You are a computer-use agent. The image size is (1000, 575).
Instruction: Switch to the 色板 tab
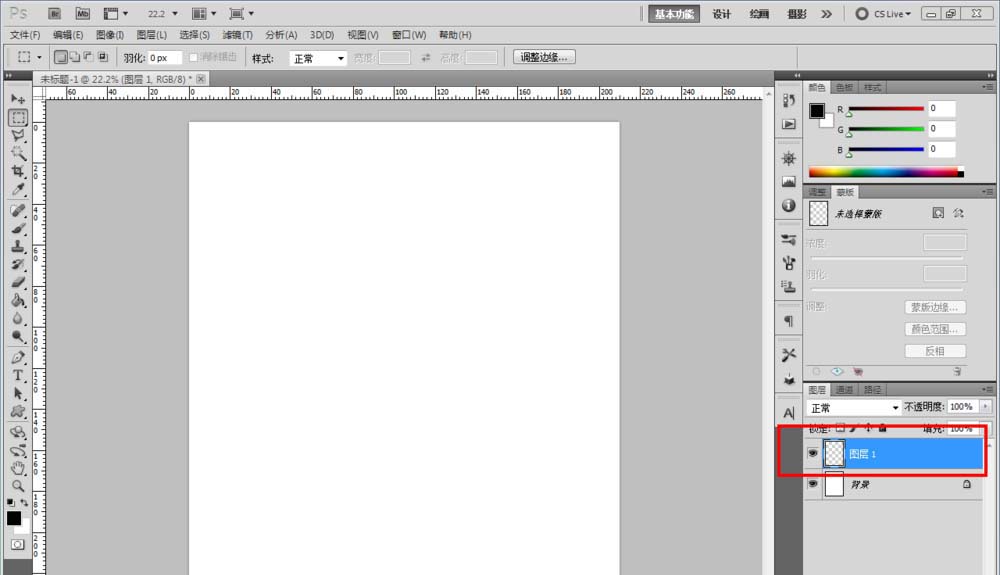(x=844, y=87)
